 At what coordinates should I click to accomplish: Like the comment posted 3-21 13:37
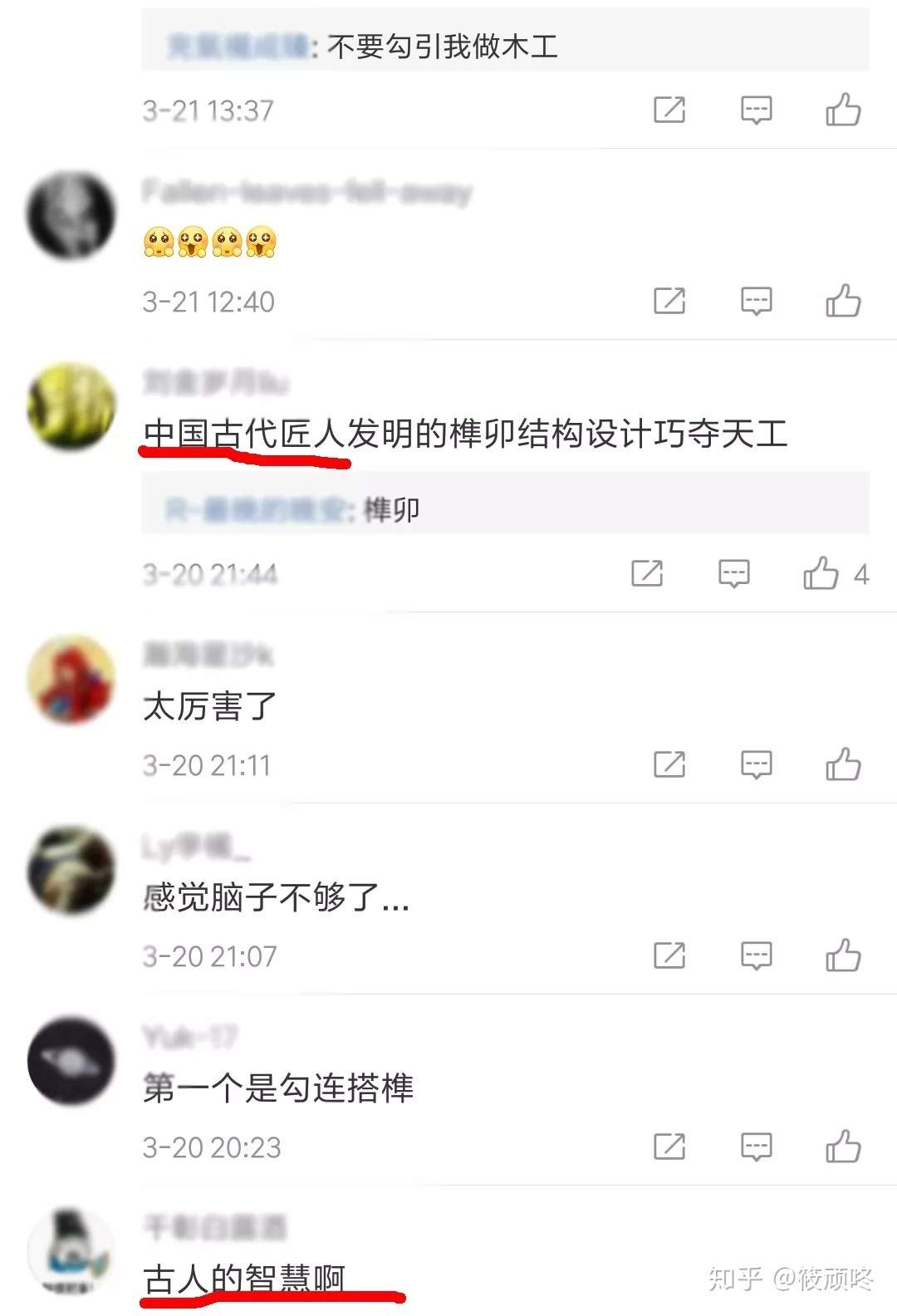843,110
